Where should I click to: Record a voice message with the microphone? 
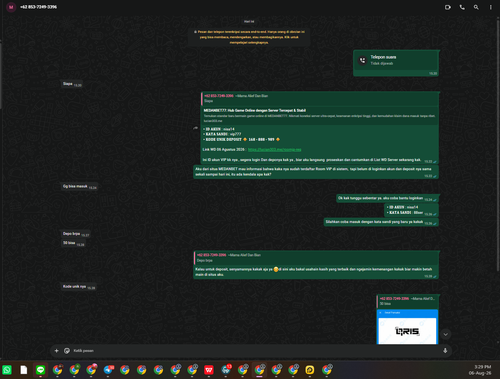pos(445,351)
